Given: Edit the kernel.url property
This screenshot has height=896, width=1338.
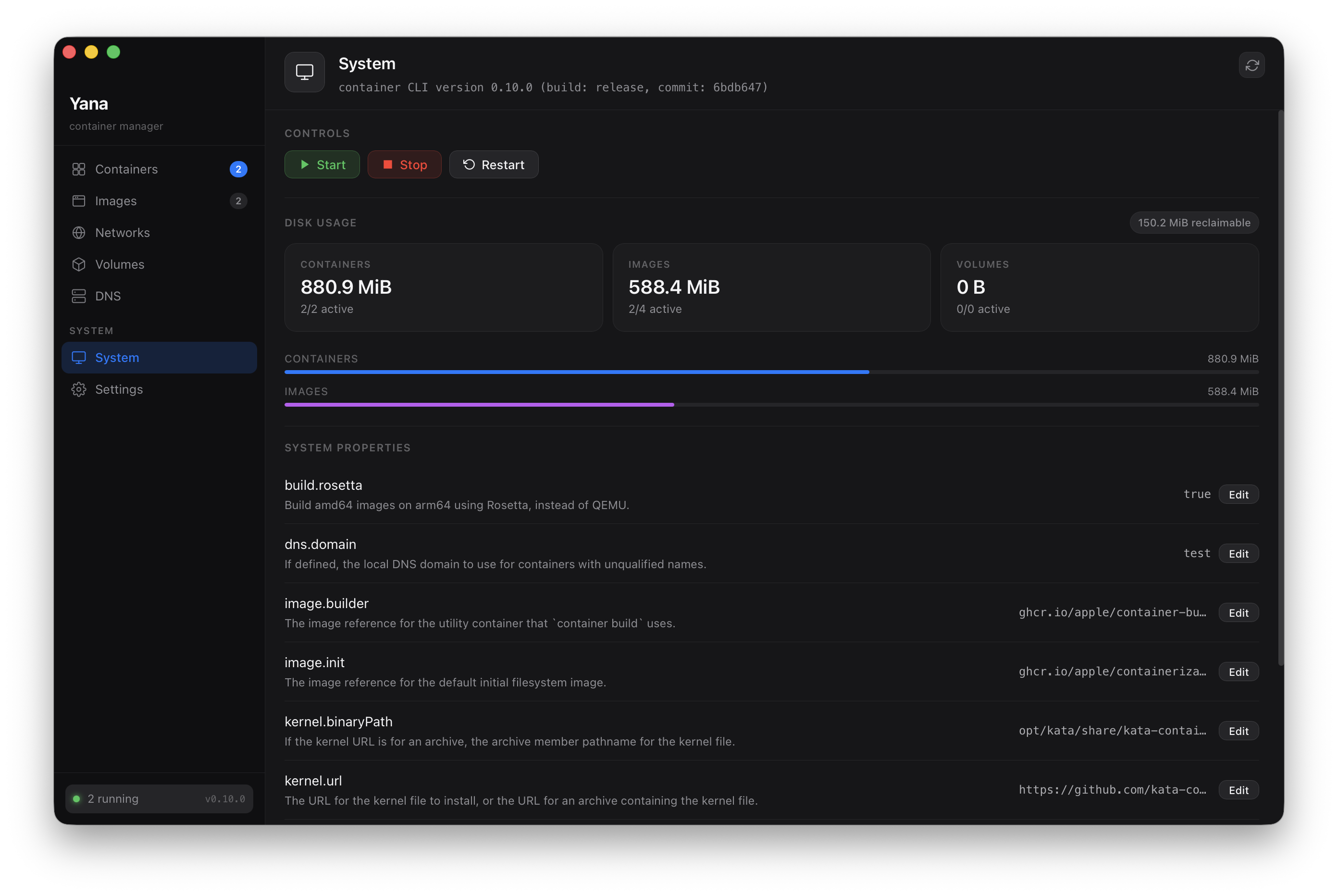Looking at the screenshot, I should pyautogui.click(x=1238, y=790).
